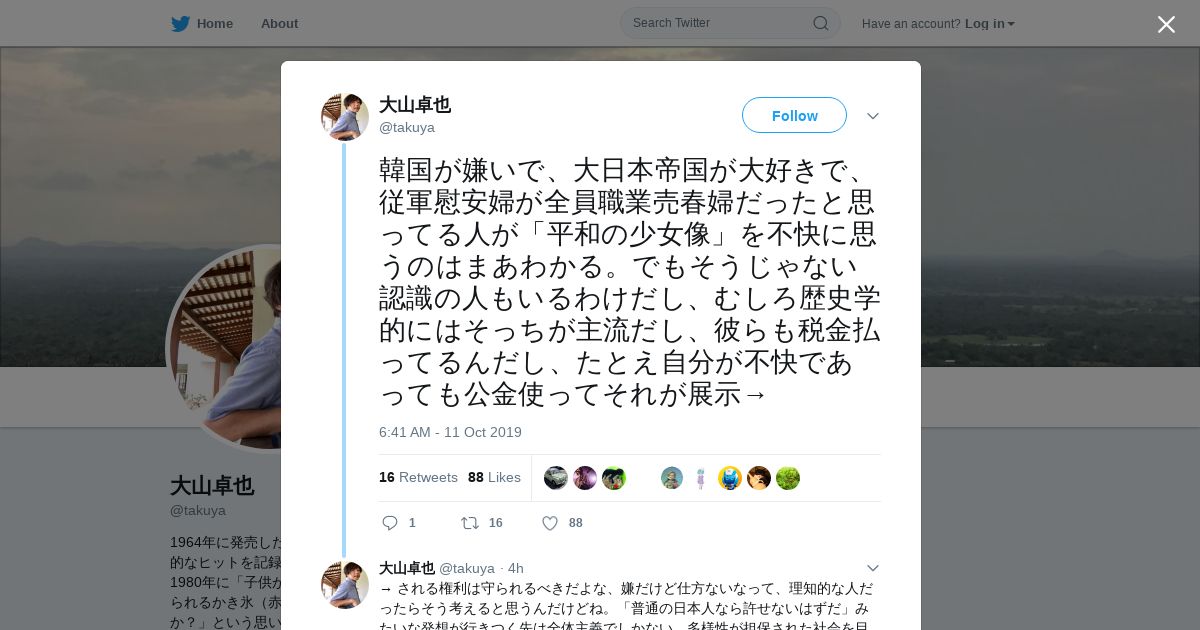Reply to the tweet via speech bubble icon
Screen dimensions: 1200x630
point(390,522)
